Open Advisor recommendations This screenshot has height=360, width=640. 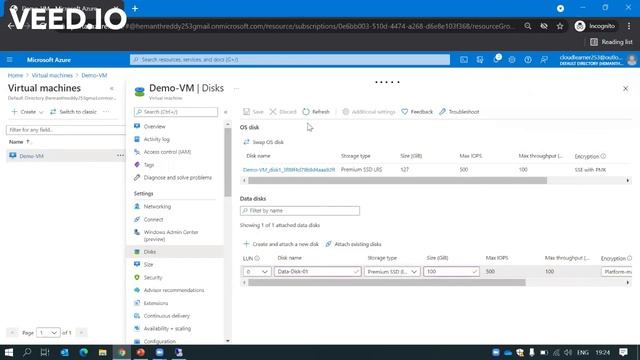[x=173, y=290]
